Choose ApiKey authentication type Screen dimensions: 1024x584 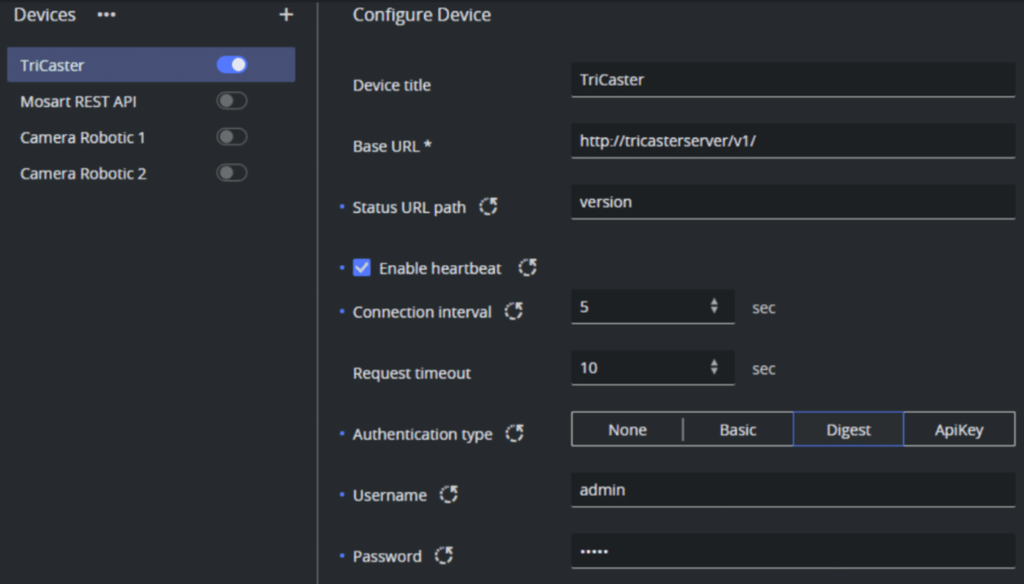(x=959, y=430)
